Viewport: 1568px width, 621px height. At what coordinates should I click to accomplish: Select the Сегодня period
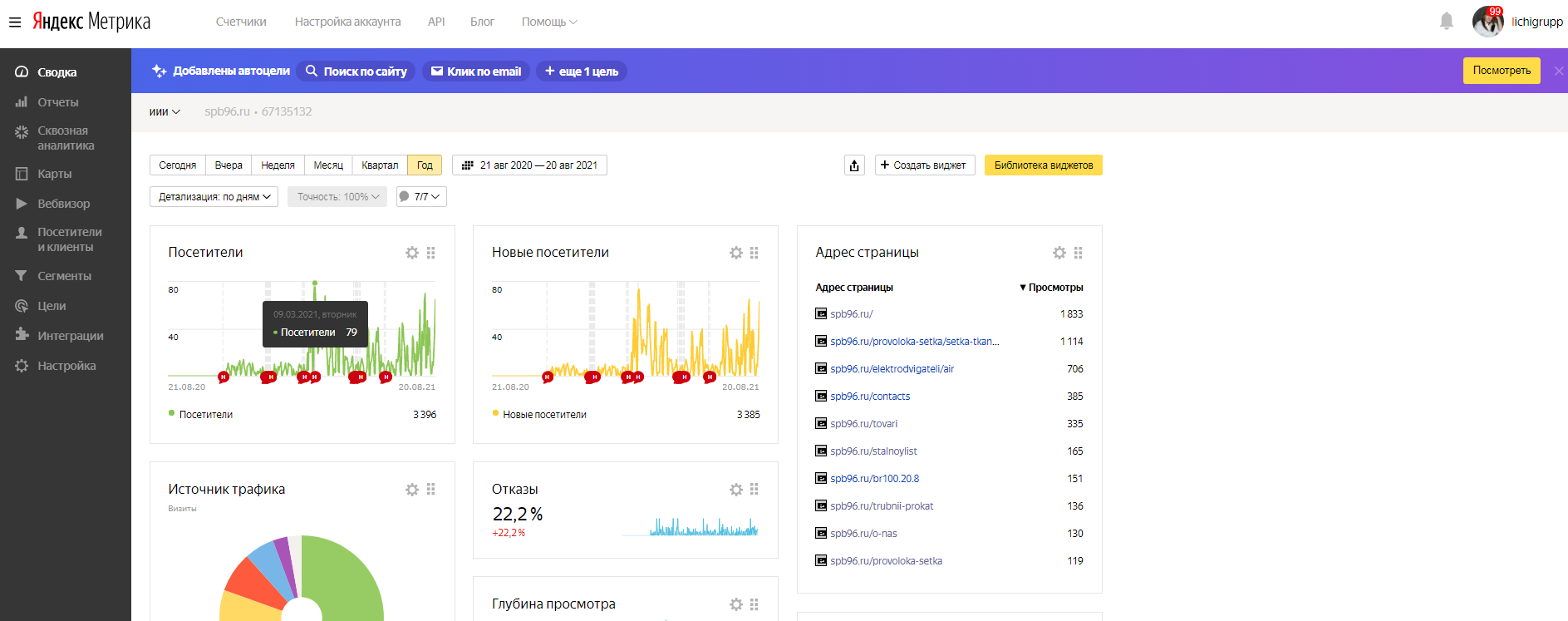(178, 165)
